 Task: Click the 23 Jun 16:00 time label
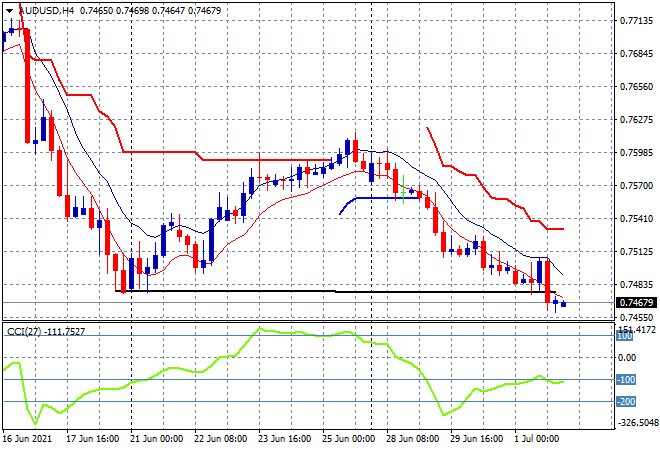(285, 439)
